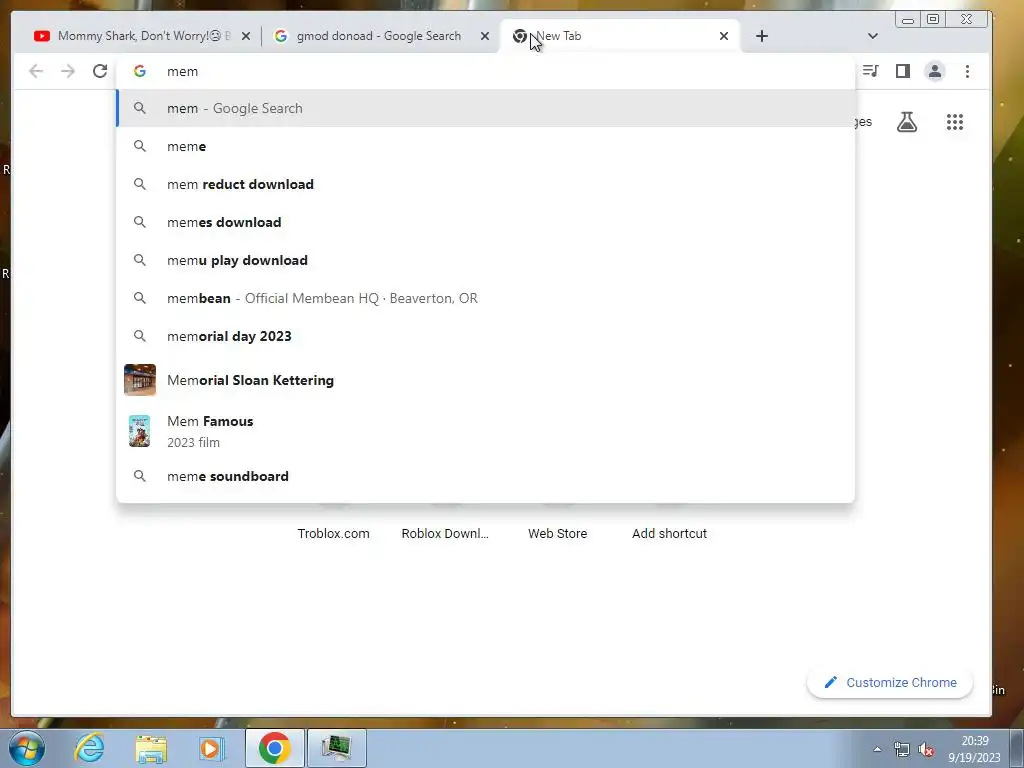Viewport: 1024px width, 768px height.
Task: Open the Roblox Downl... shortcut
Action: pyautogui.click(x=445, y=533)
